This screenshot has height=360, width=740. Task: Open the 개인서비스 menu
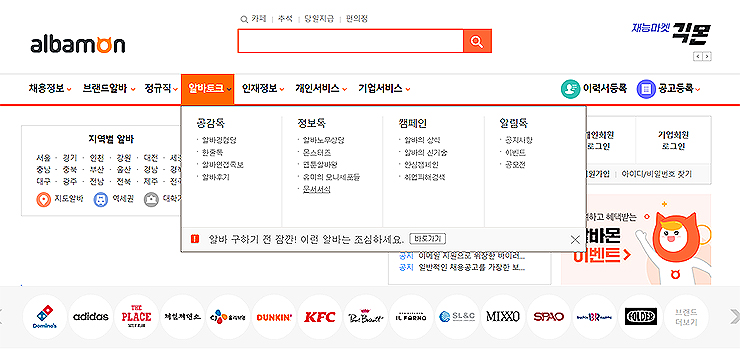pyautogui.click(x=321, y=88)
